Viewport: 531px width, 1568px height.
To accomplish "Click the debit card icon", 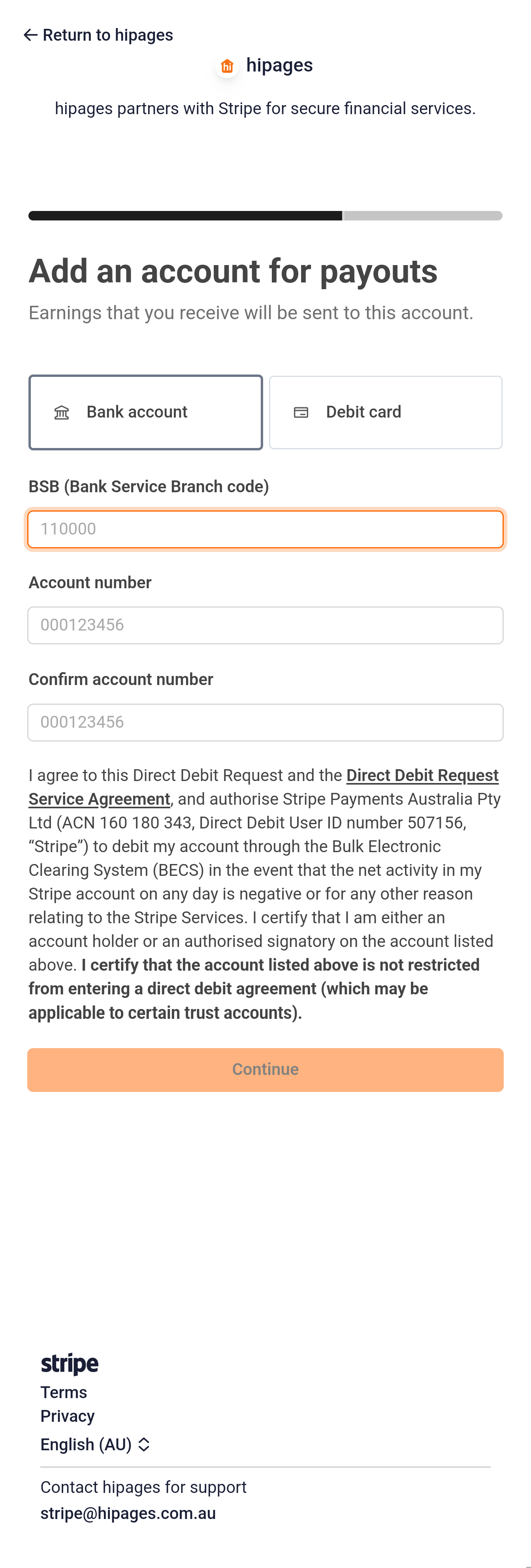I will pos(301,413).
